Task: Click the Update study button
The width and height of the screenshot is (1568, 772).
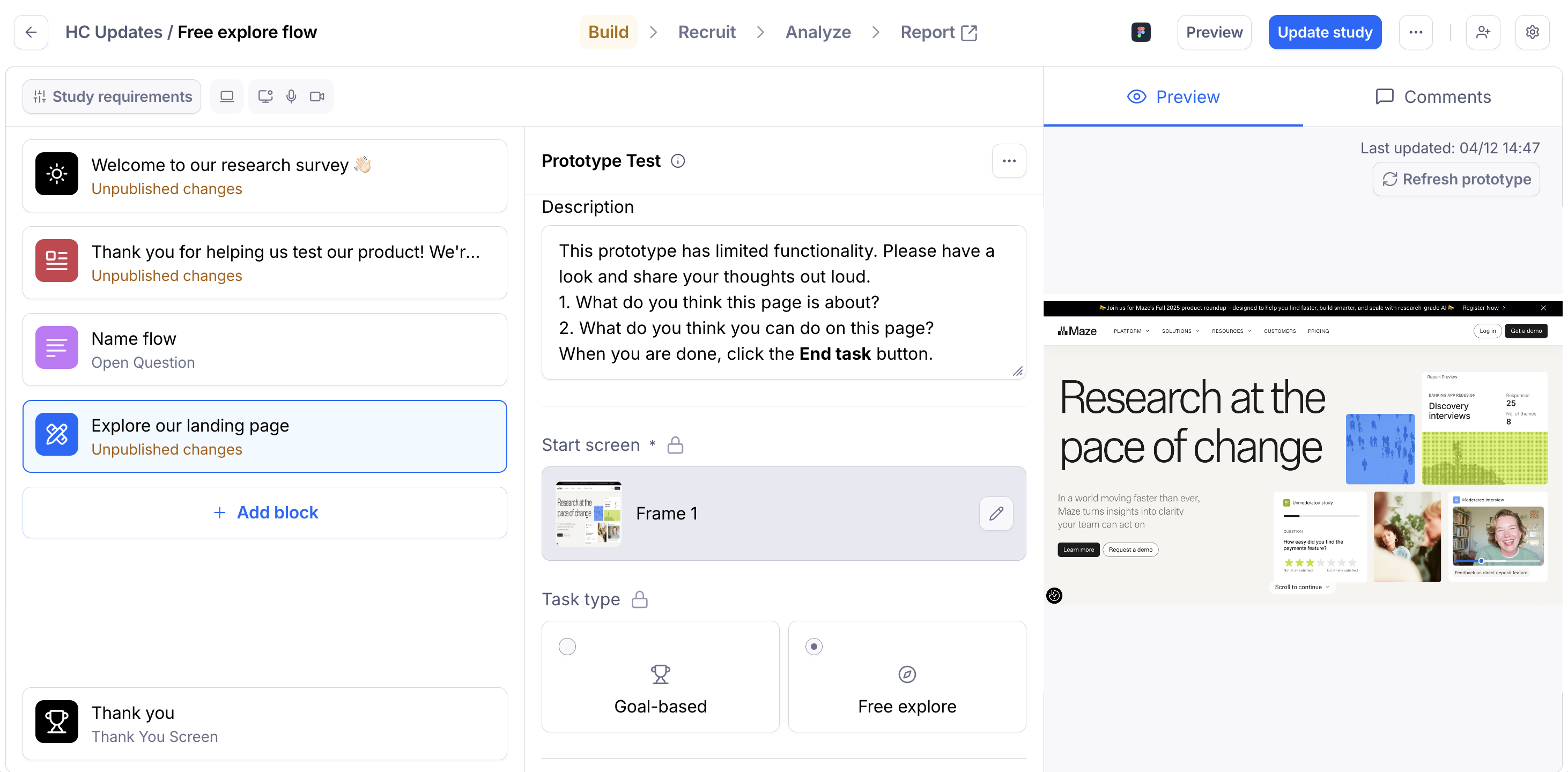Action: point(1325,32)
